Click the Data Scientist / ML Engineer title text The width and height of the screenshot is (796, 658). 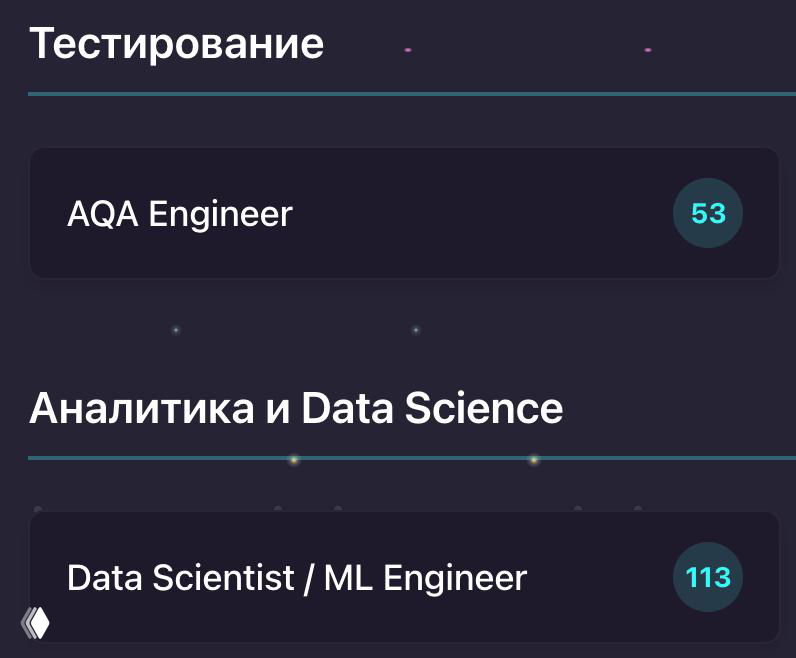(296, 578)
